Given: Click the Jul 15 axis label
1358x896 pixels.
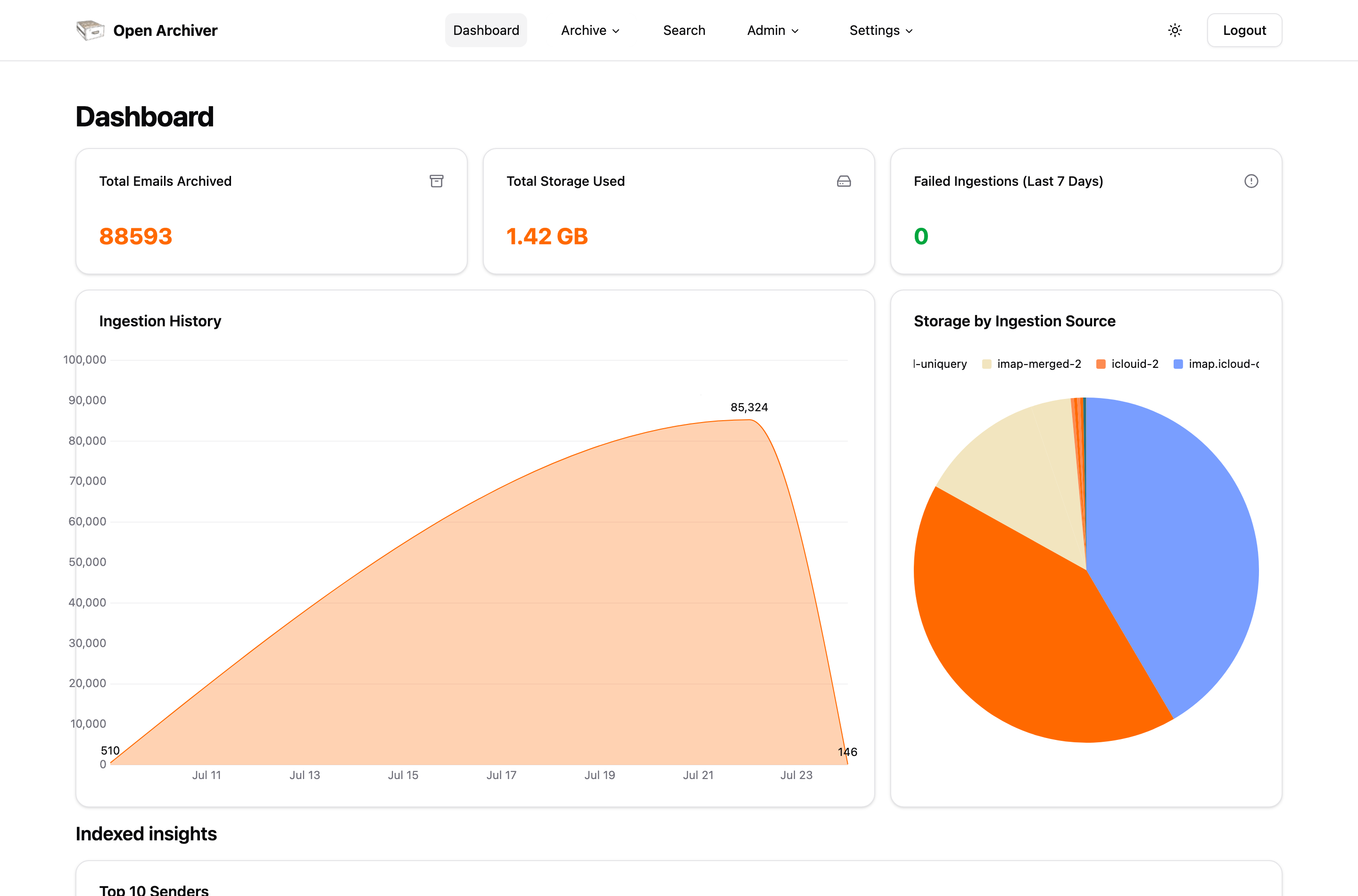Looking at the screenshot, I should tap(403, 775).
